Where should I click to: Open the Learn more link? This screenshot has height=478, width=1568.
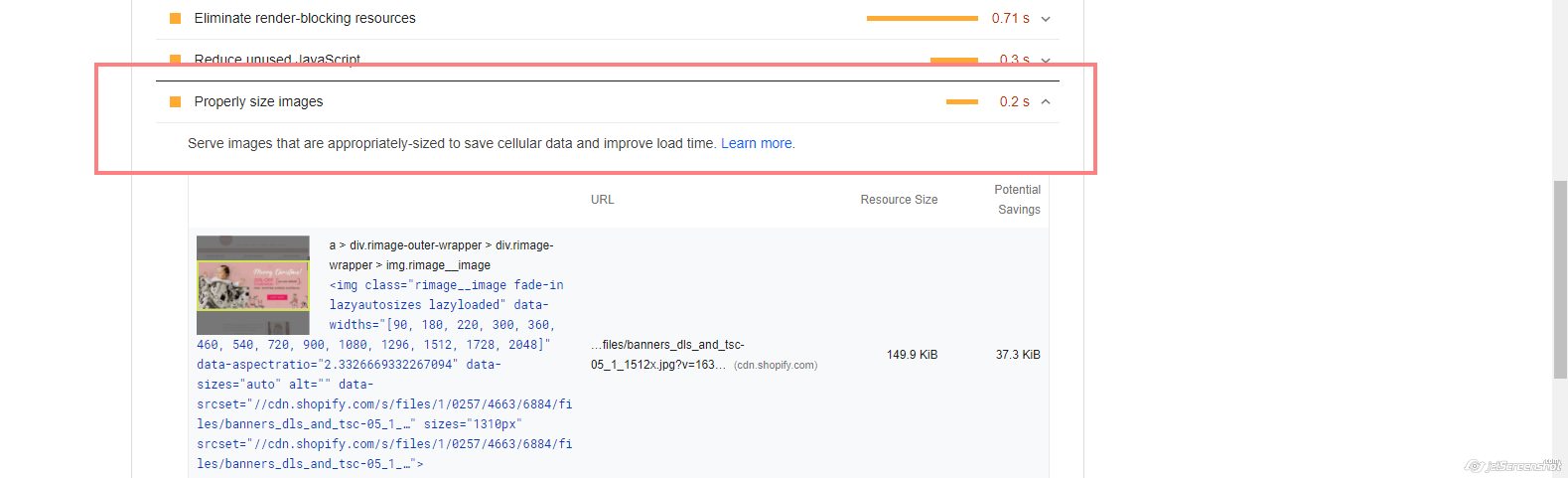(x=757, y=143)
